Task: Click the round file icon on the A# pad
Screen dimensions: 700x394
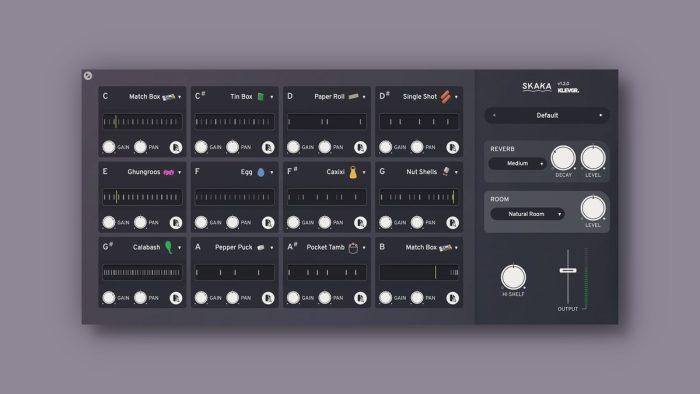Action: click(360, 298)
